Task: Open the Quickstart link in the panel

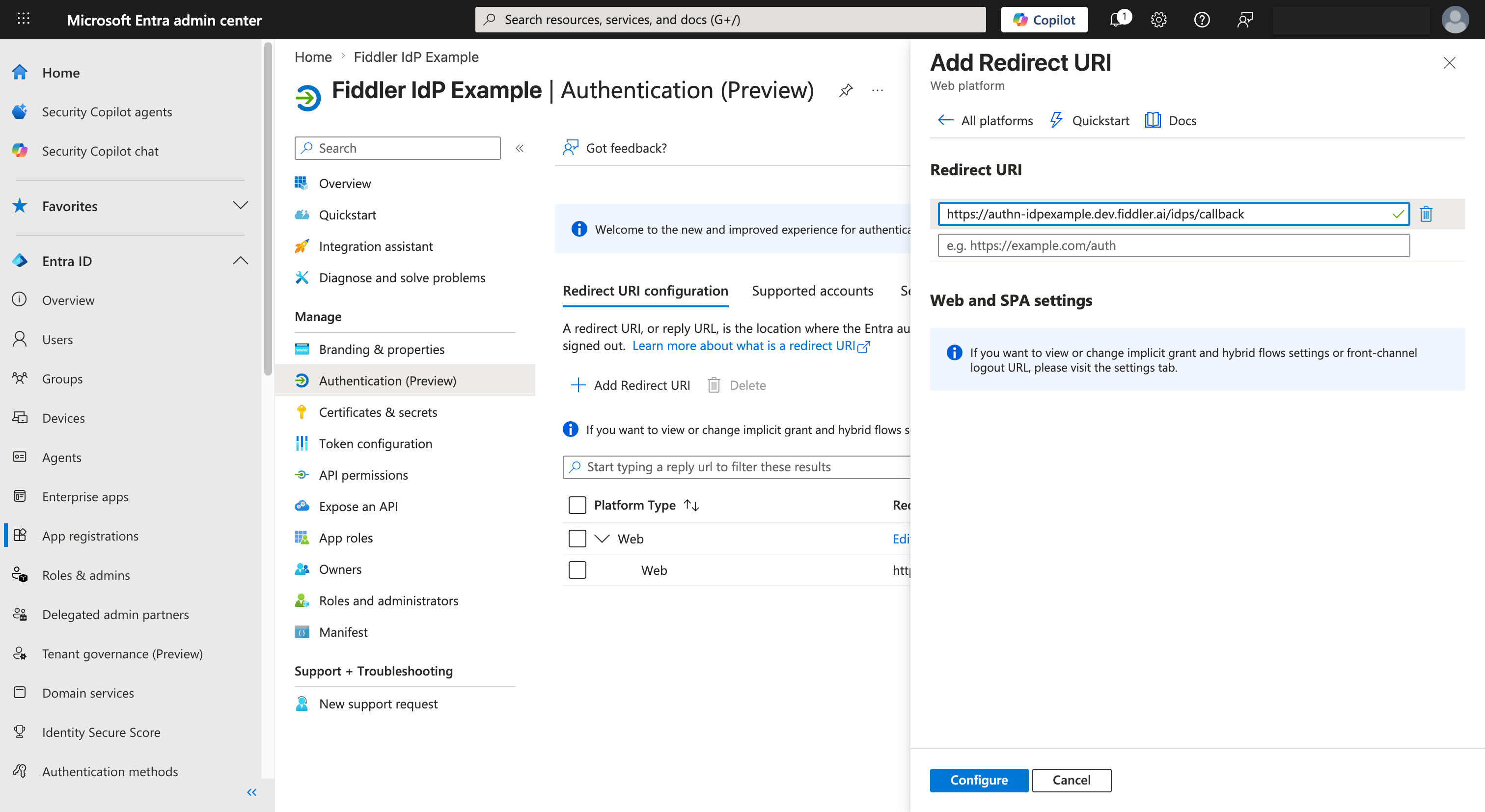Action: point(1089,120)
